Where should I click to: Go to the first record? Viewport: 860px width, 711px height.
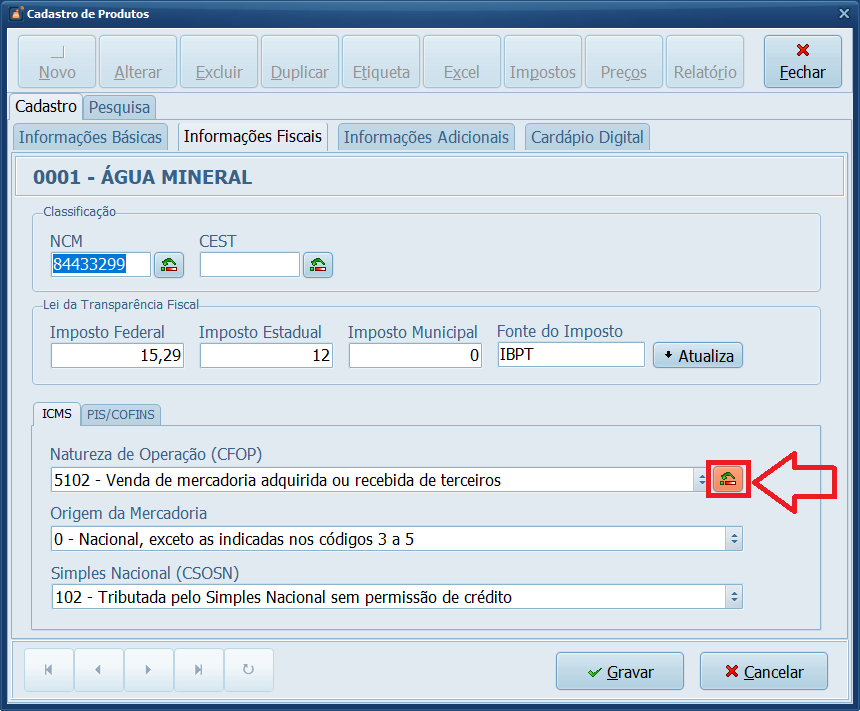tap(49, 670)
